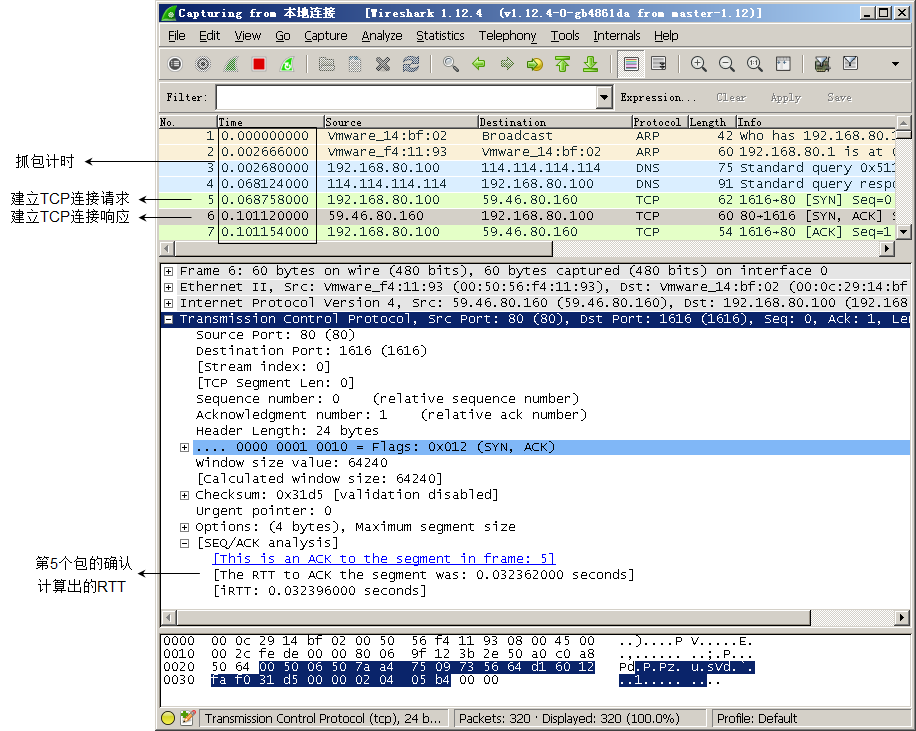Open the Statistics menu
Viewport: 916px width, 731px height.
[x=440, y=36]
